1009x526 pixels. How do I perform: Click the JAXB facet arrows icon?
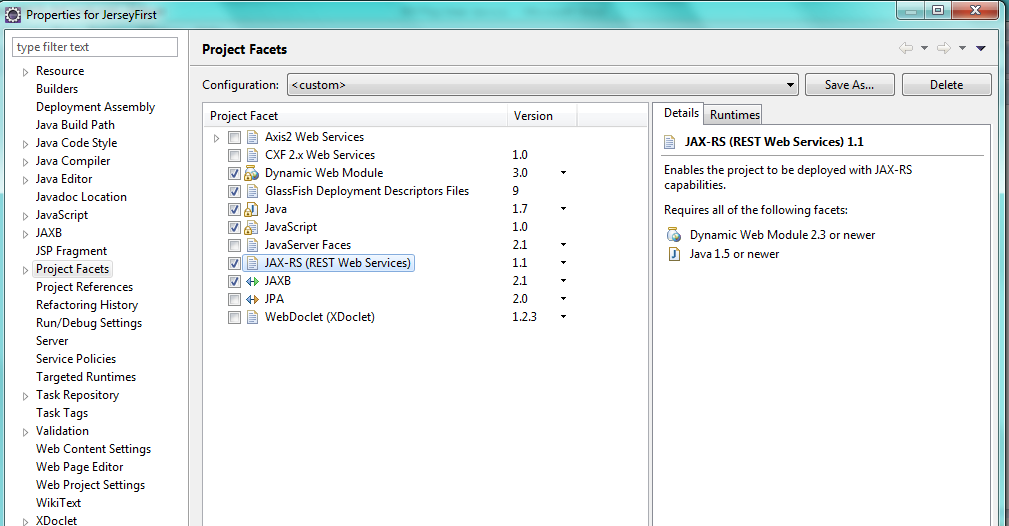click(252, 281)
